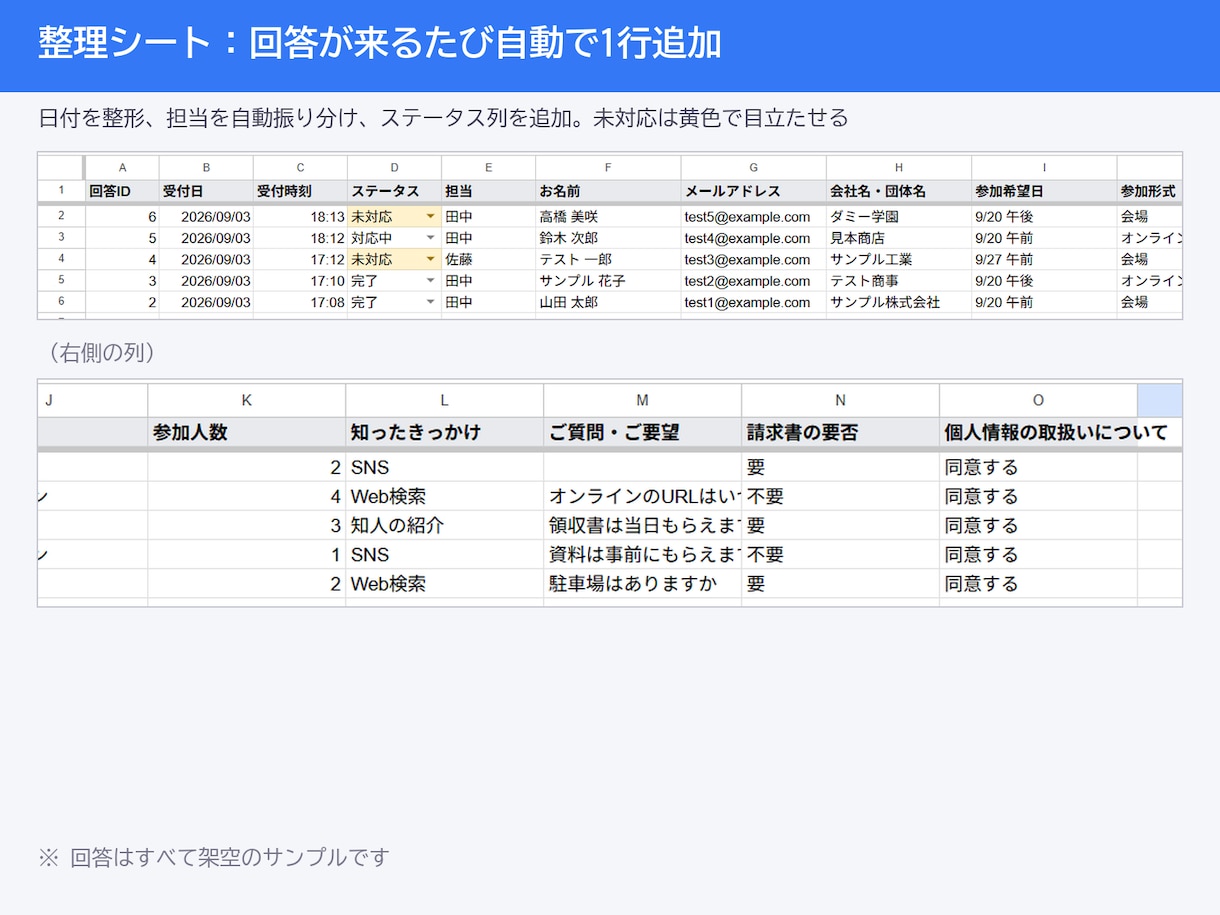Viewport: 1220px width, 915px height.
Task: Click the 知人の紹介 cell
Action: tap(444, 525)
